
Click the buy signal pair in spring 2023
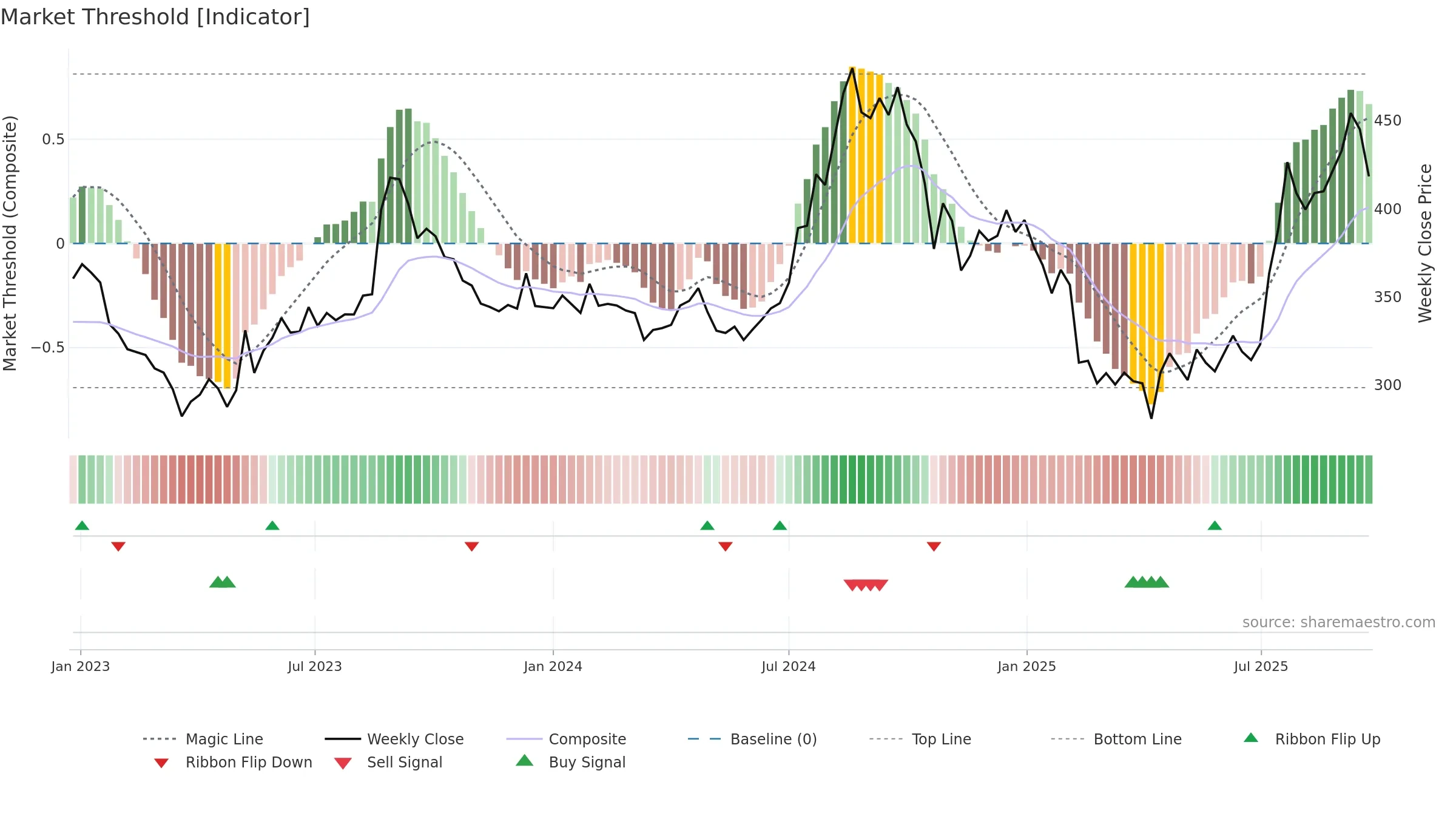point(222,582)
